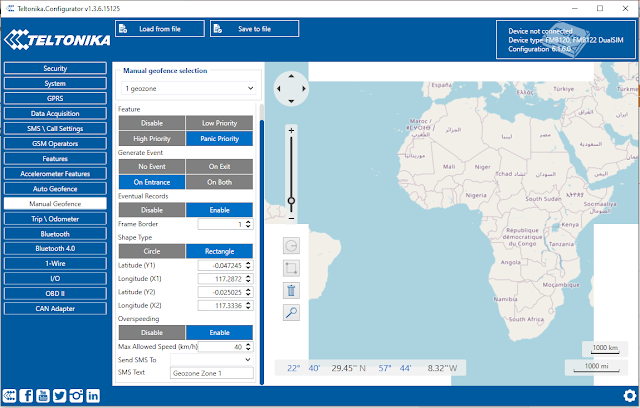
Task: Open the Trip \ Odometer section
Action: pyautogui.click(x=55, y=219)
